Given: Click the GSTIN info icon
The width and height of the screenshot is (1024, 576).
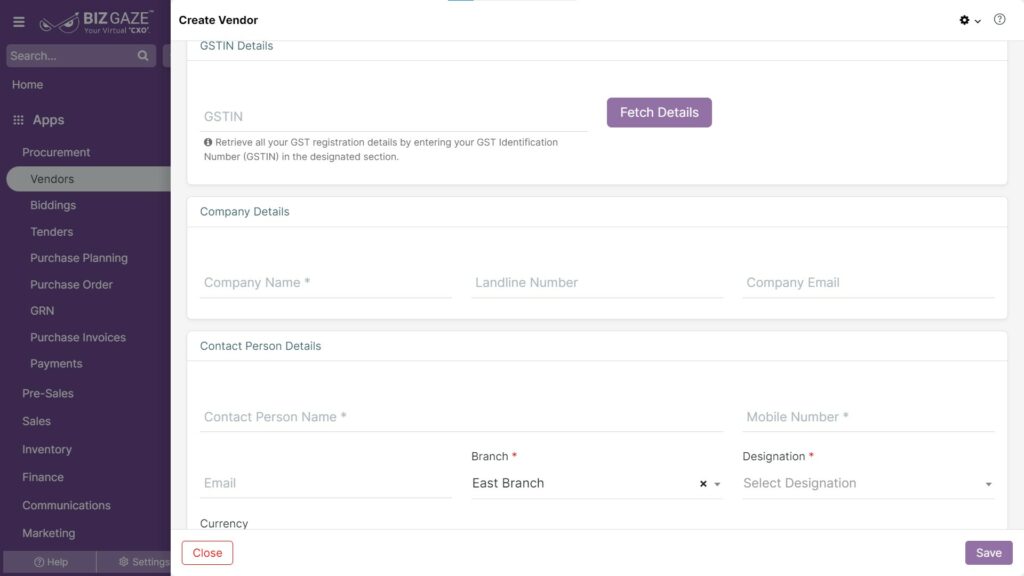Looking at the screenshot, I should [208, 142].
